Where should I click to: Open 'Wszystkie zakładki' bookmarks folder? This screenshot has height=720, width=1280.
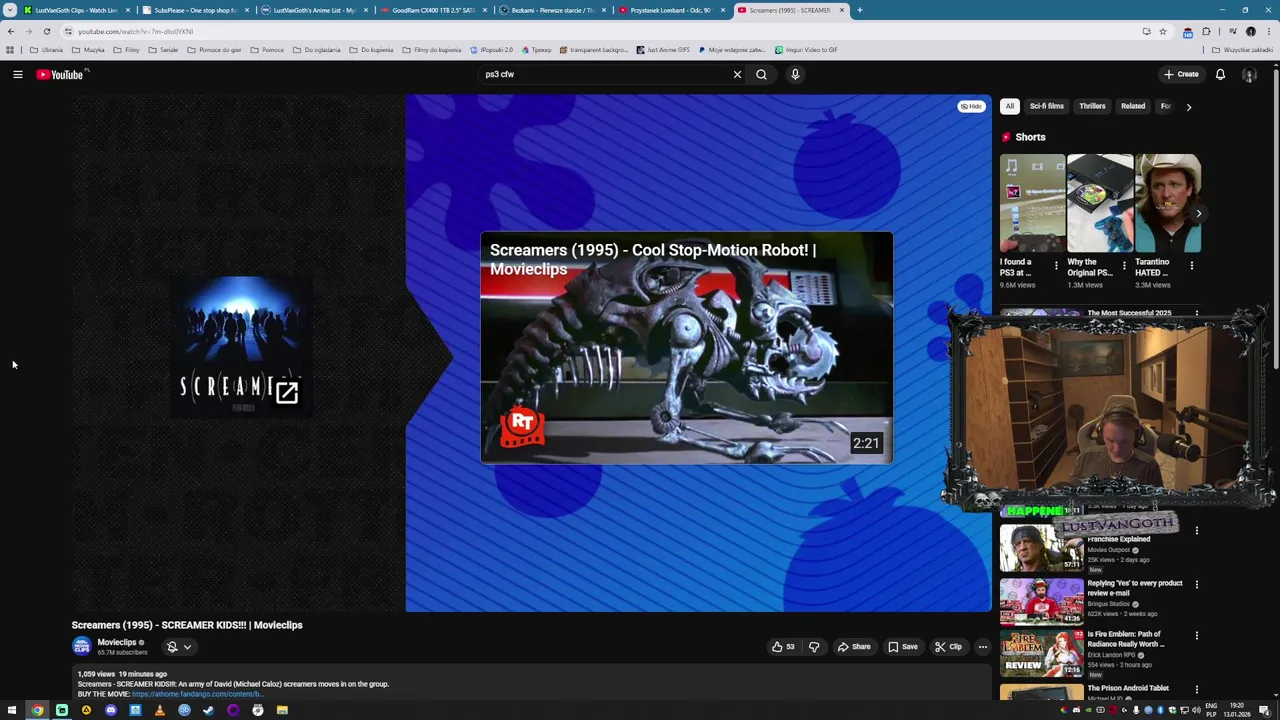(x=1243, y=50)
